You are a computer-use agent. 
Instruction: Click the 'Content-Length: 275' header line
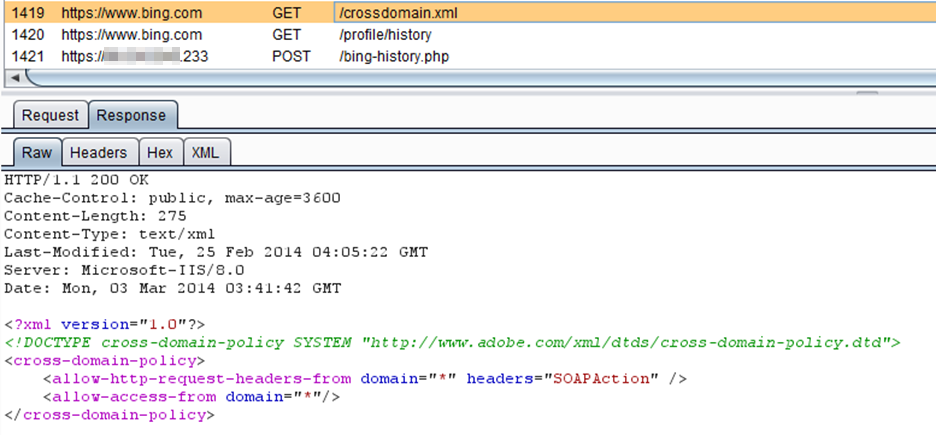(x=95, y=215)
